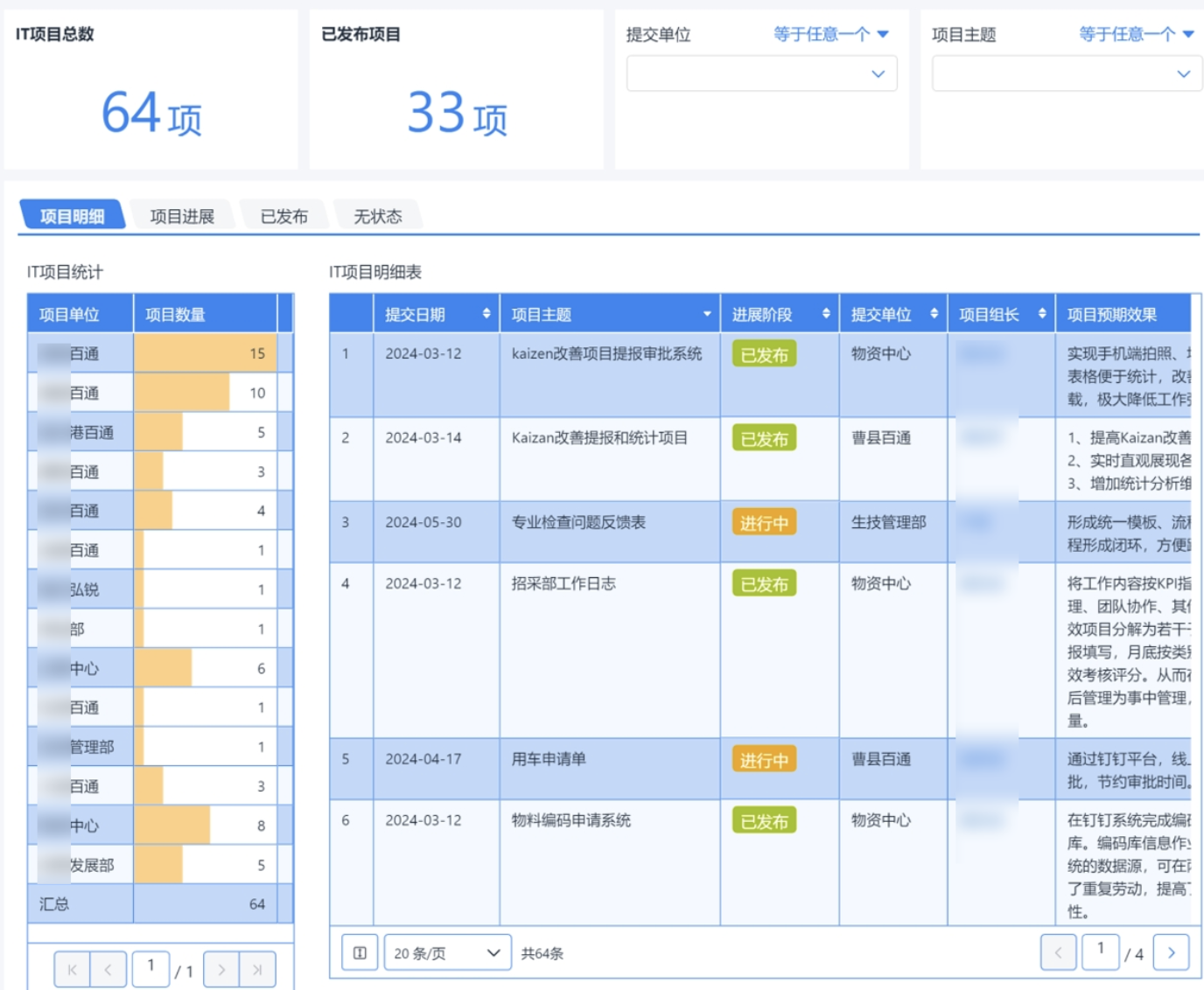The height and width of the screenshot is (990, 1204).
Task: Sort by 进展阶段 column sort icon
Action: pyautogui.click(x=825, y=314)
